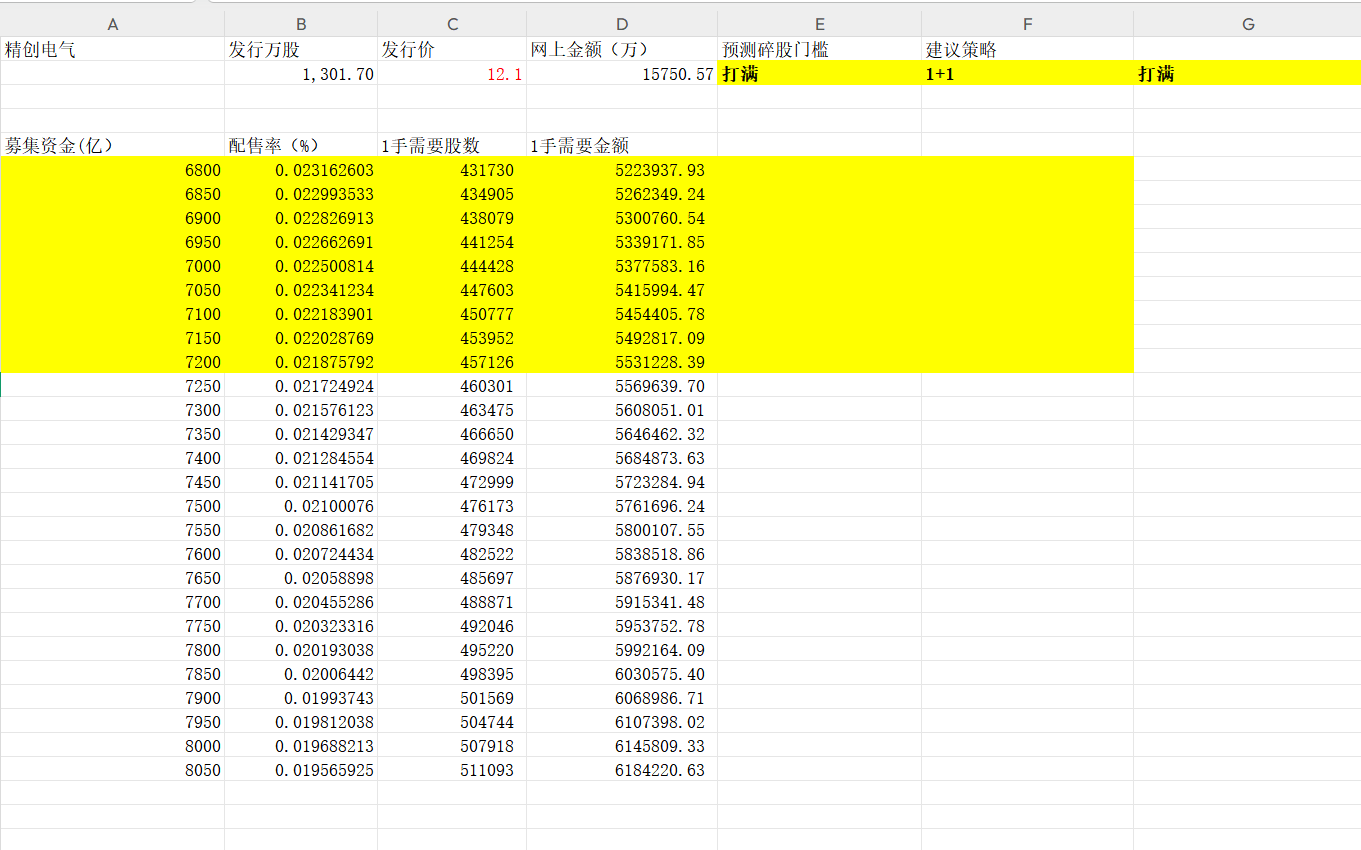The image size is (1361, 850).
Task: Select column E header
Action: coord(820,24)
